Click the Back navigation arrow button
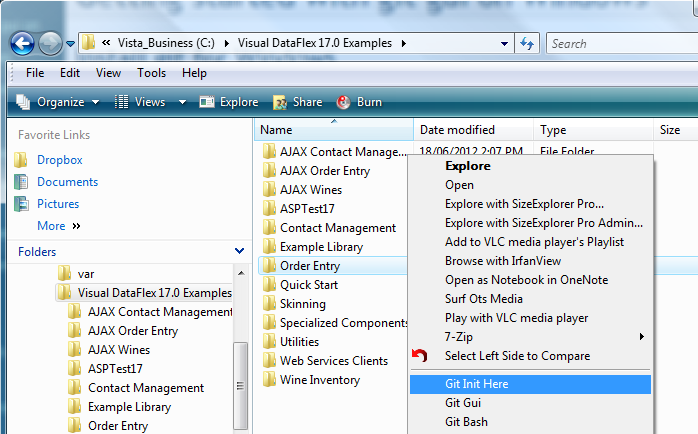The height and width of the screenshot is (434, 698). coord(22,44)
